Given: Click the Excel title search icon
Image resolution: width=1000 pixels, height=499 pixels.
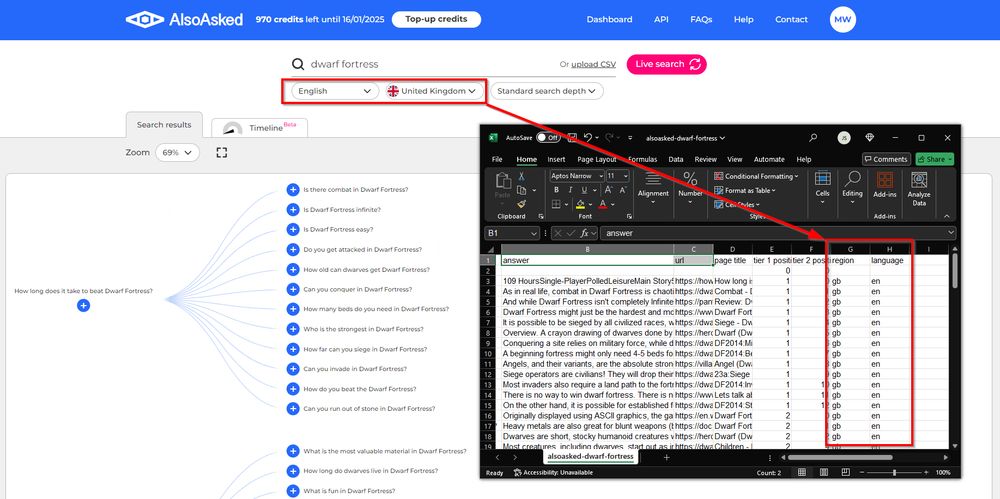Looking at the screenshot, I should click(x=813, y=137).
